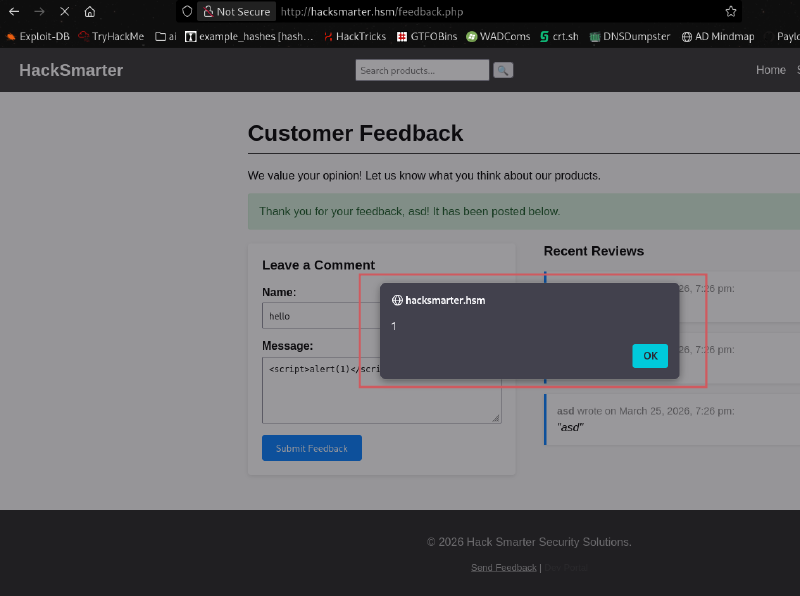Stop page loading with the X icon
Screen dimensions: 800x596
[x=64, y=11]
